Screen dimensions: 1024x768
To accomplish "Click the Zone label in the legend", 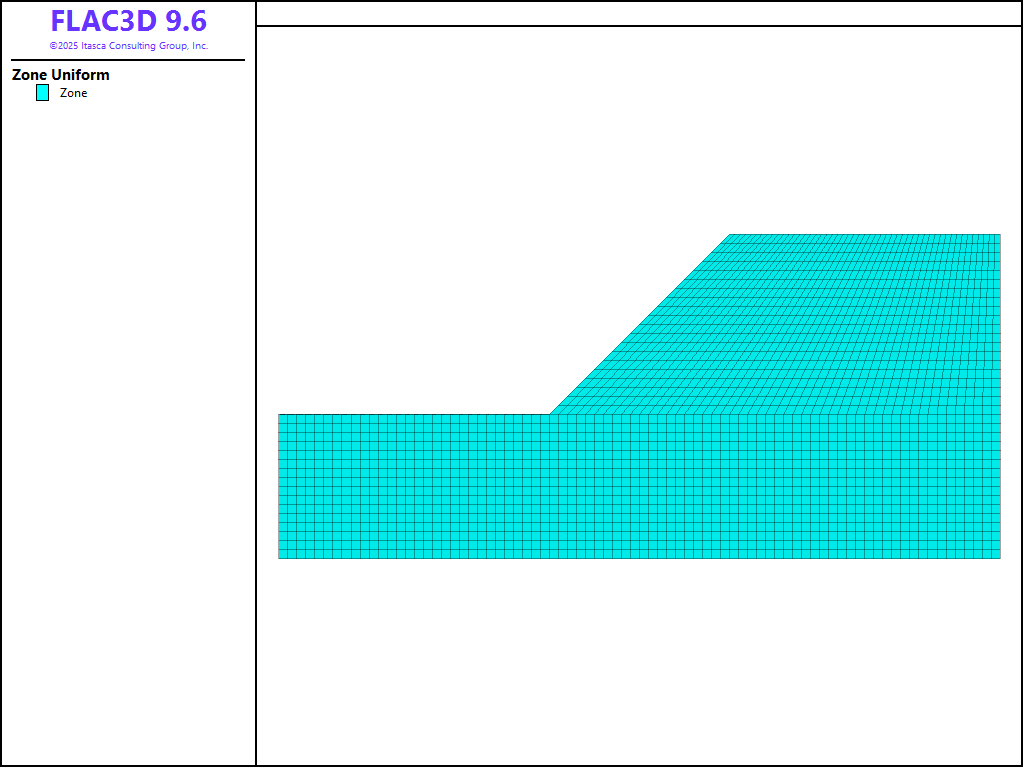I will click(x=73, y=93).
